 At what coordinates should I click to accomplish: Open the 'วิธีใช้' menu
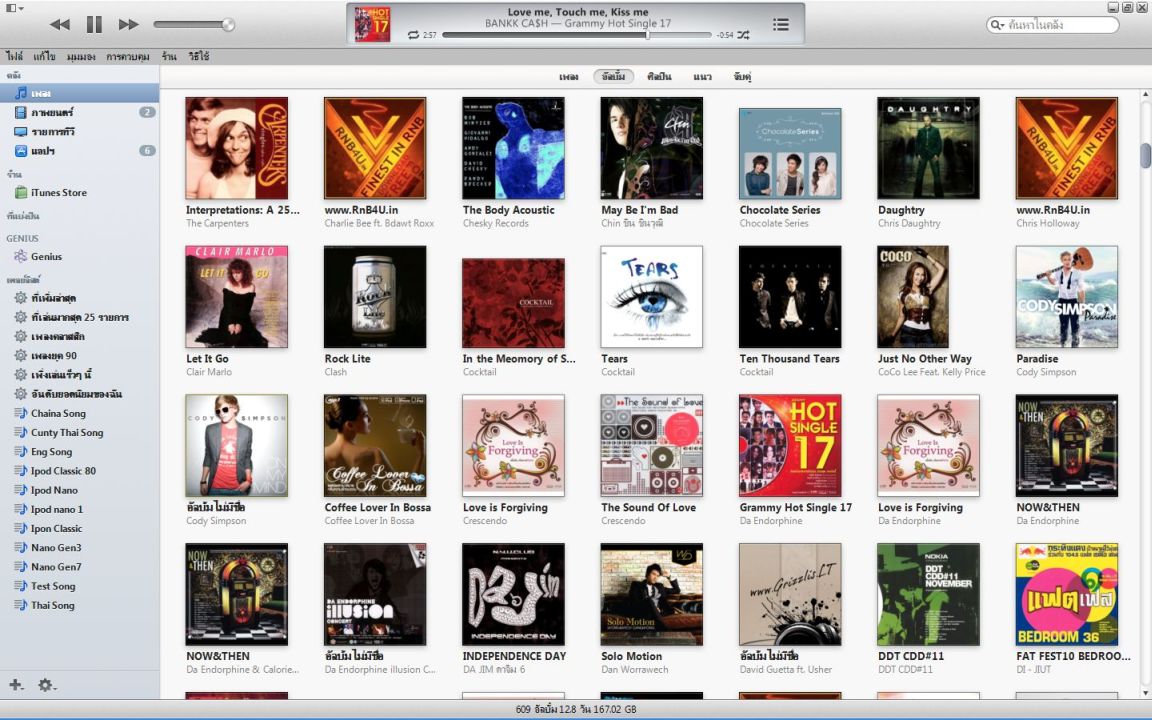pyautogui.click(x=198, y=57)
